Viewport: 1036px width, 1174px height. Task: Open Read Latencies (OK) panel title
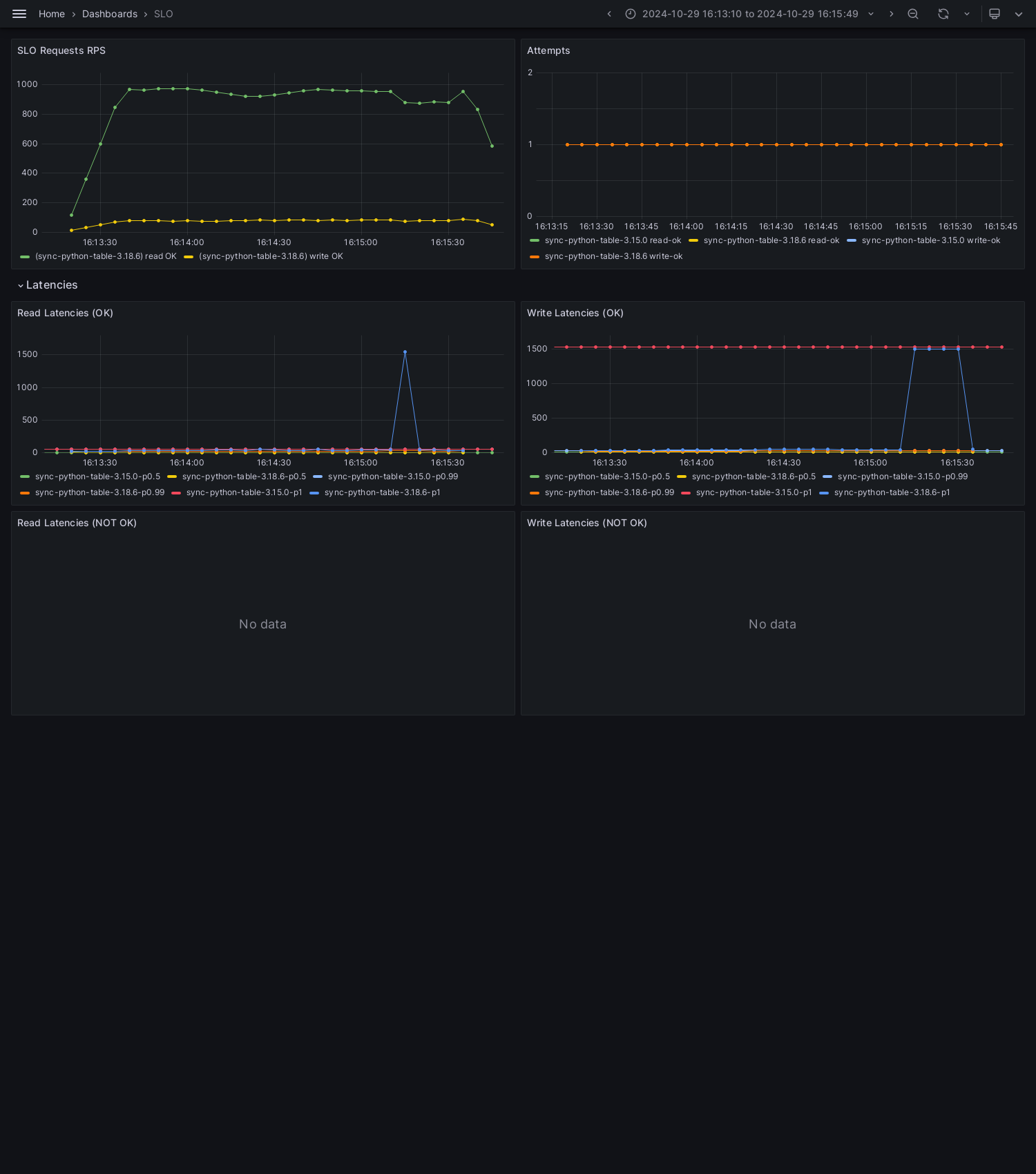(x=65, y=313)
